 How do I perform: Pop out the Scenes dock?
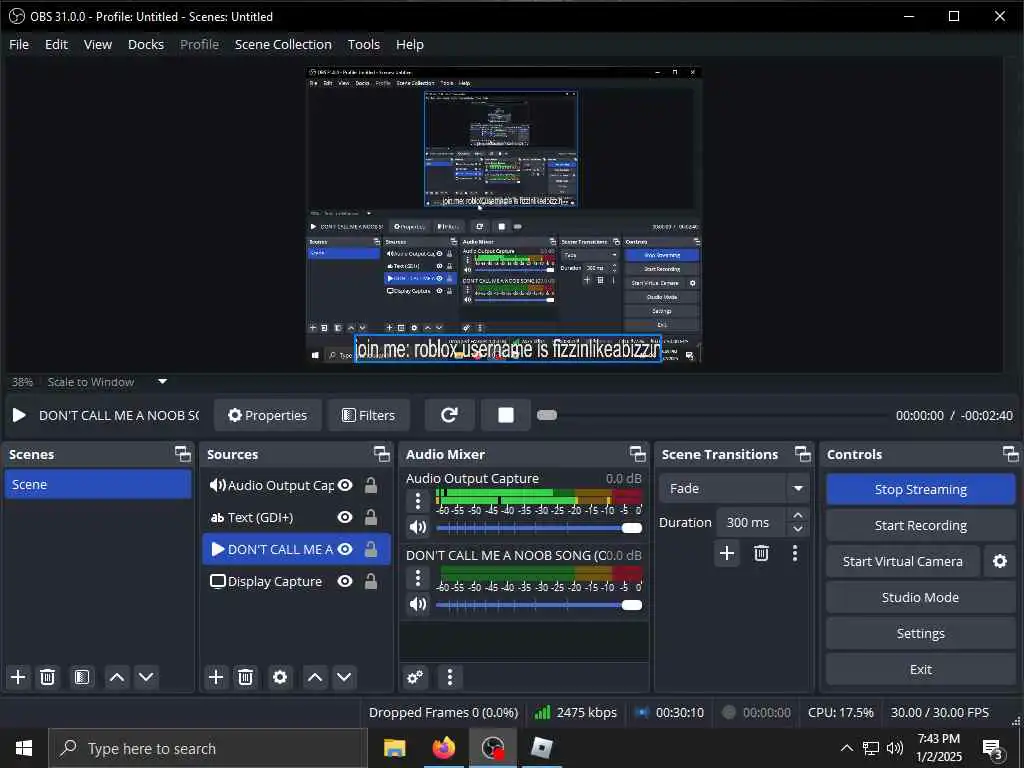(183, 454)
